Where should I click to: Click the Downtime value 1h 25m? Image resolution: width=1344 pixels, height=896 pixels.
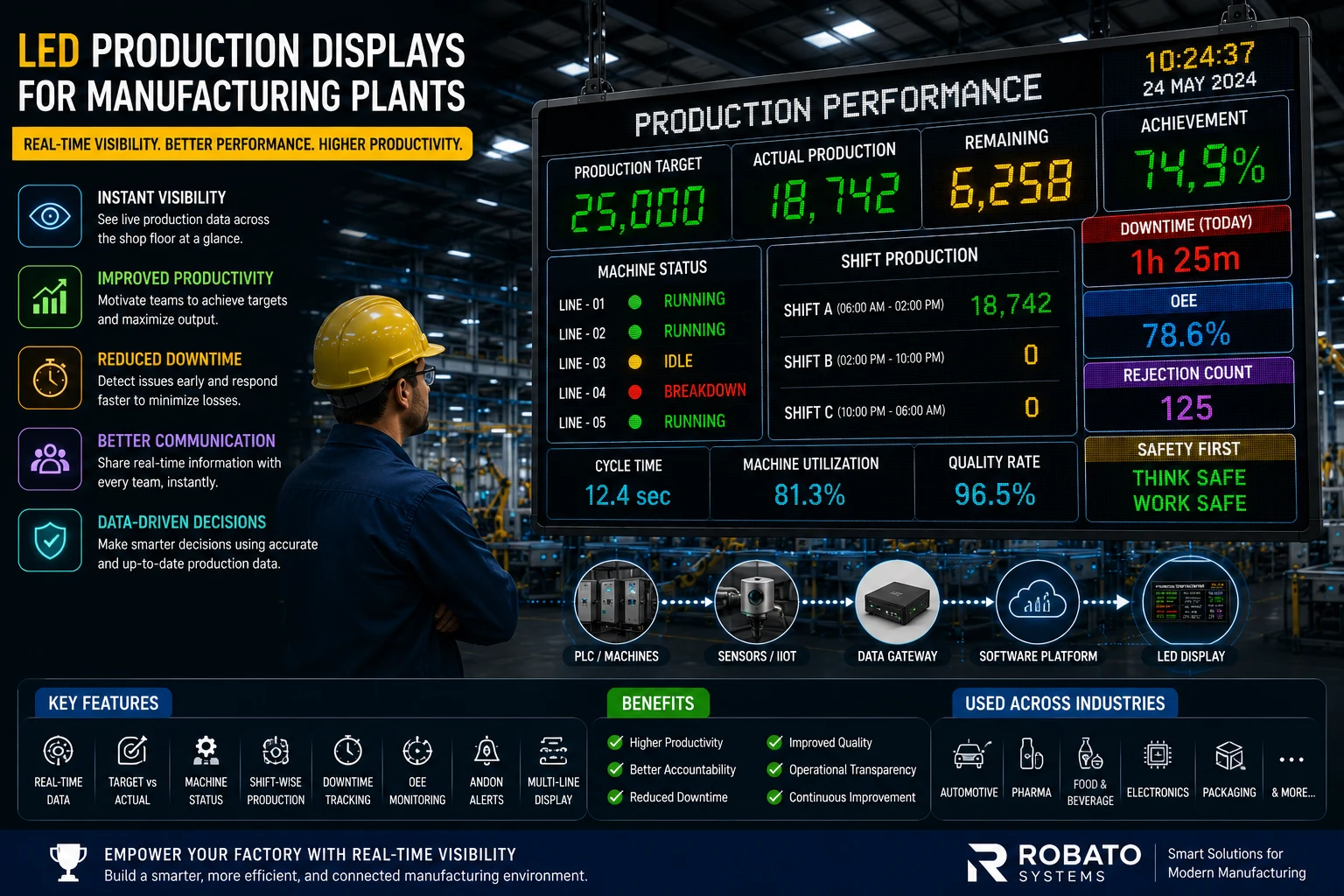(x=1186, y=260)
